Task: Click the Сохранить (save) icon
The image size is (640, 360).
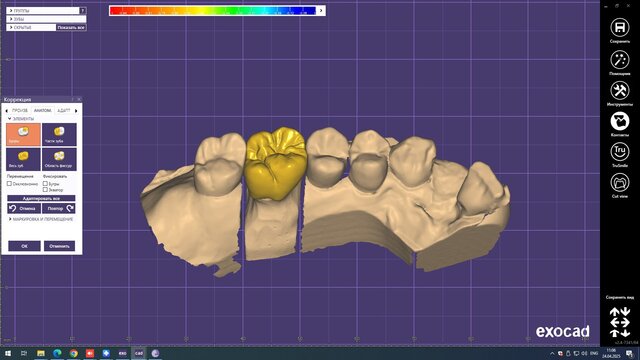Action: coord(620,28)
